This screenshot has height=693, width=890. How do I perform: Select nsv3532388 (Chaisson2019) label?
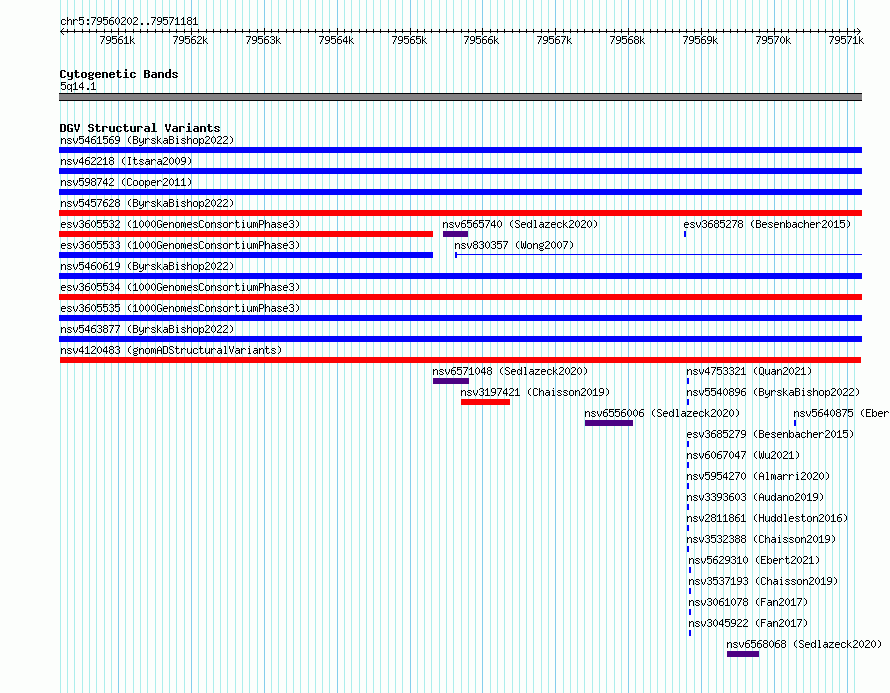tap(761, 539)
